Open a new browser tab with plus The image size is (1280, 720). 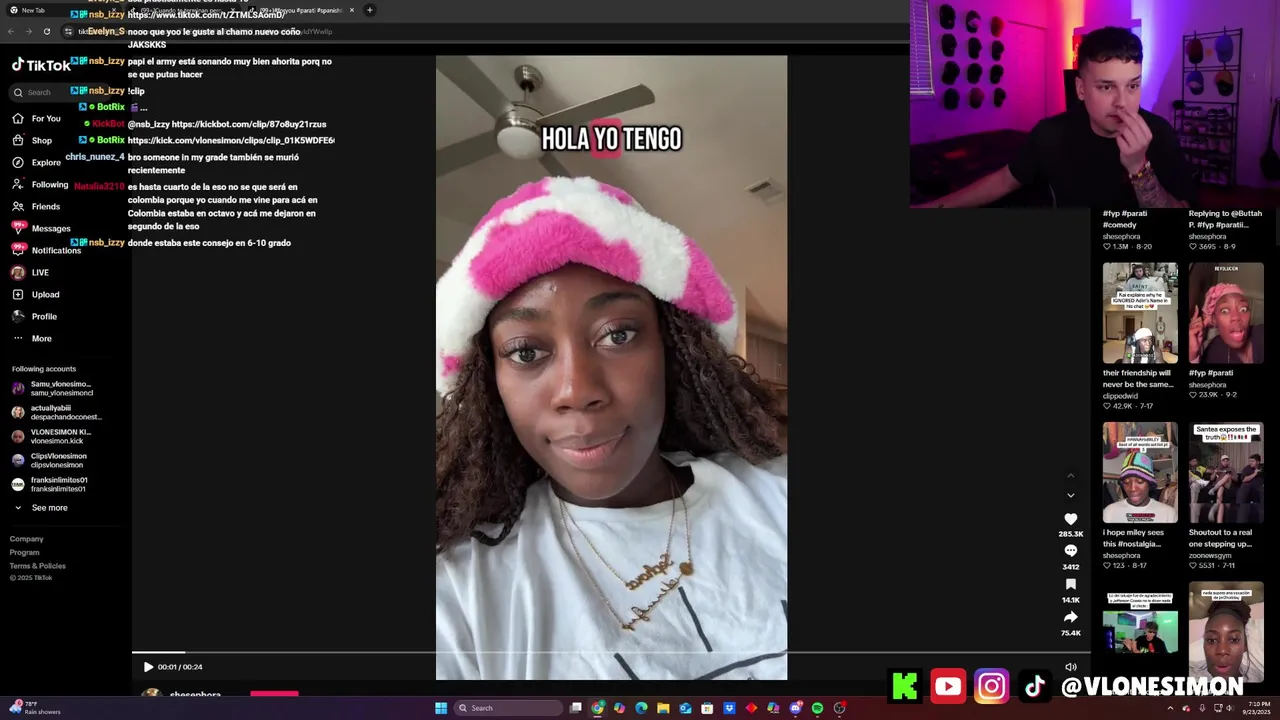[370, 10]
